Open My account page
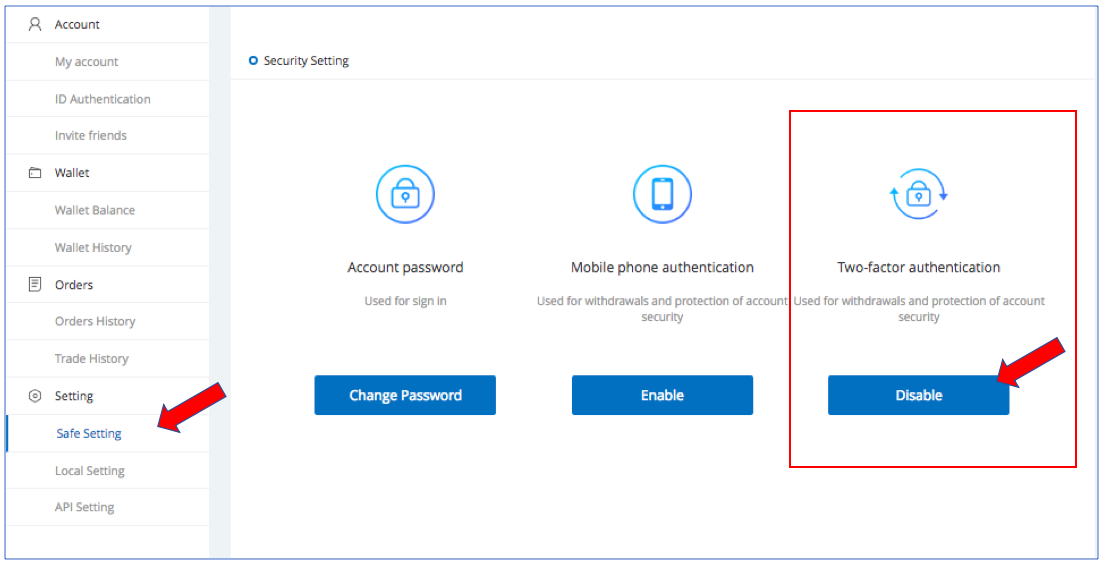Viewport: 1103px width, 565px height. [86, 62]
